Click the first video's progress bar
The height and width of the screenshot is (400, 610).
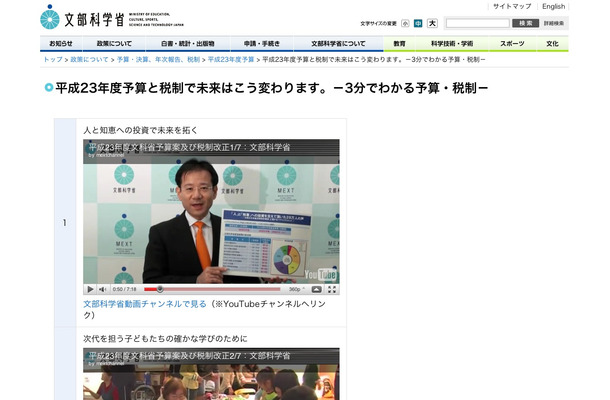tap(212, 289)
